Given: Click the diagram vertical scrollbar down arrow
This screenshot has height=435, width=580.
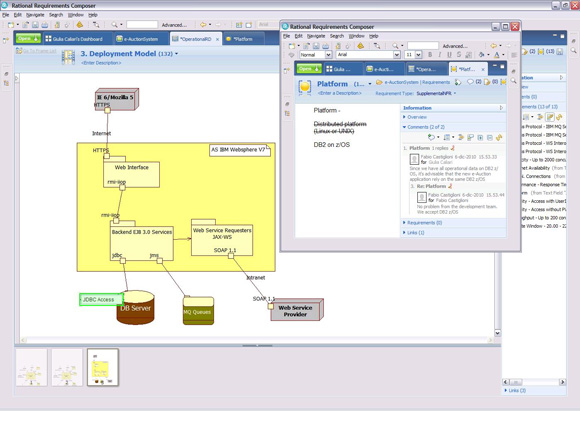Looking at the screenshot, I should [498, 333].
